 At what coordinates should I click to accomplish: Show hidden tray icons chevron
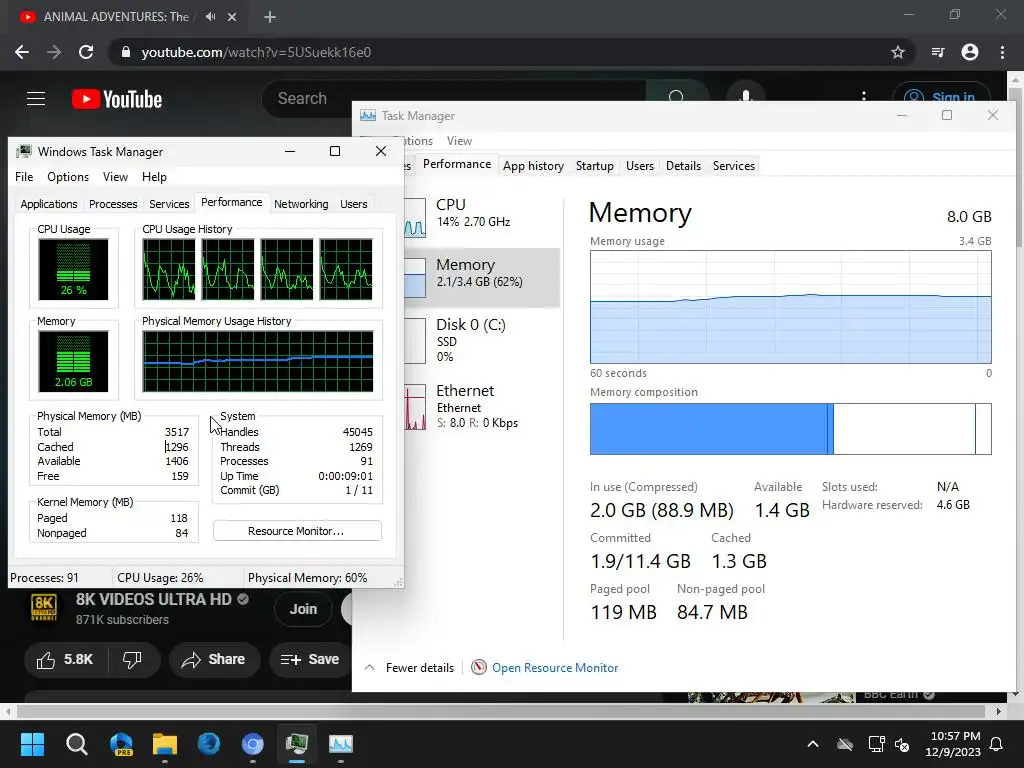[812, 744]
